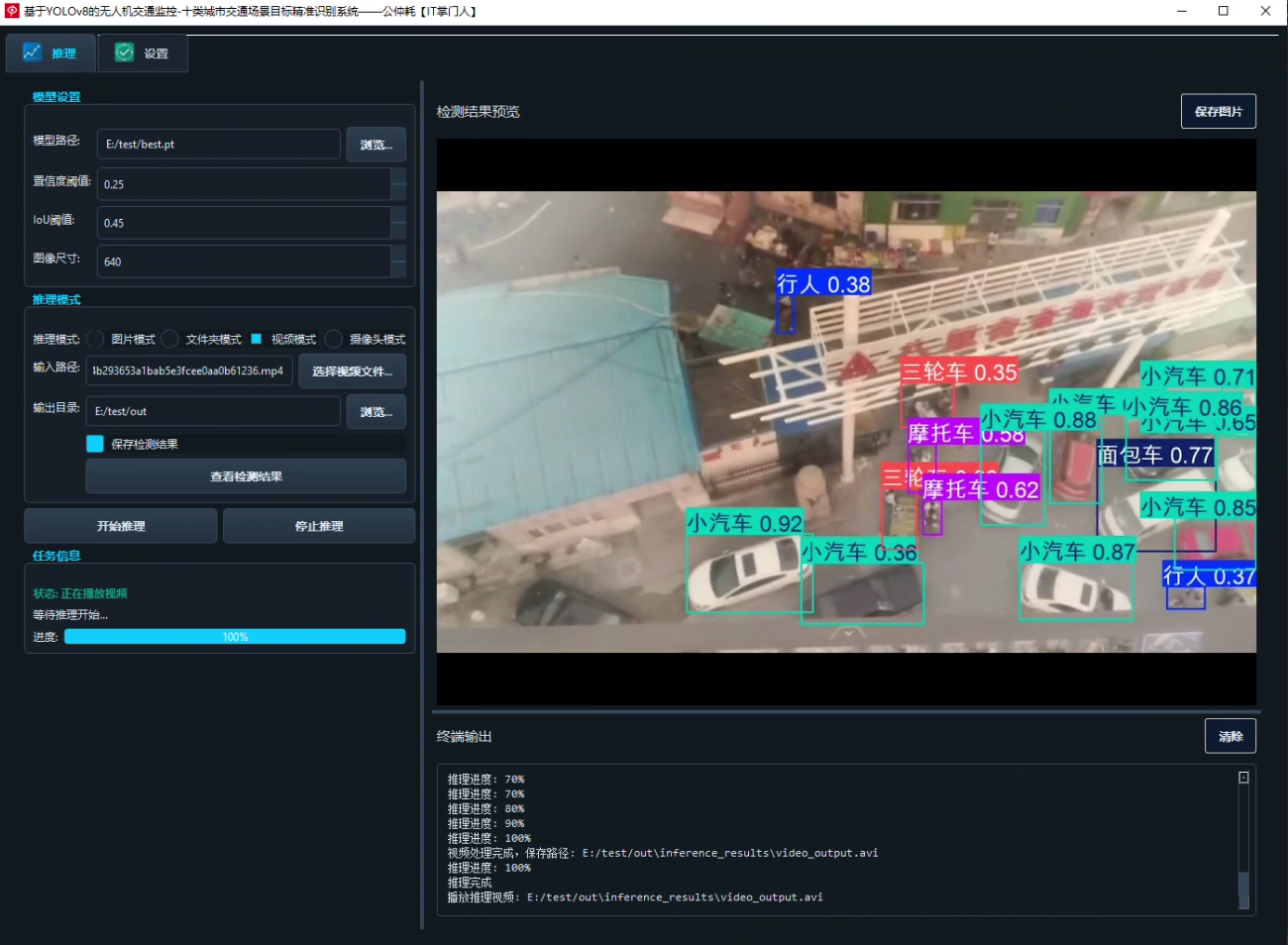Viewport: 1288px width, 945px height.
Task: Click the 任务信息 section title
Action: pyautogui.click(x=56, y=556)
